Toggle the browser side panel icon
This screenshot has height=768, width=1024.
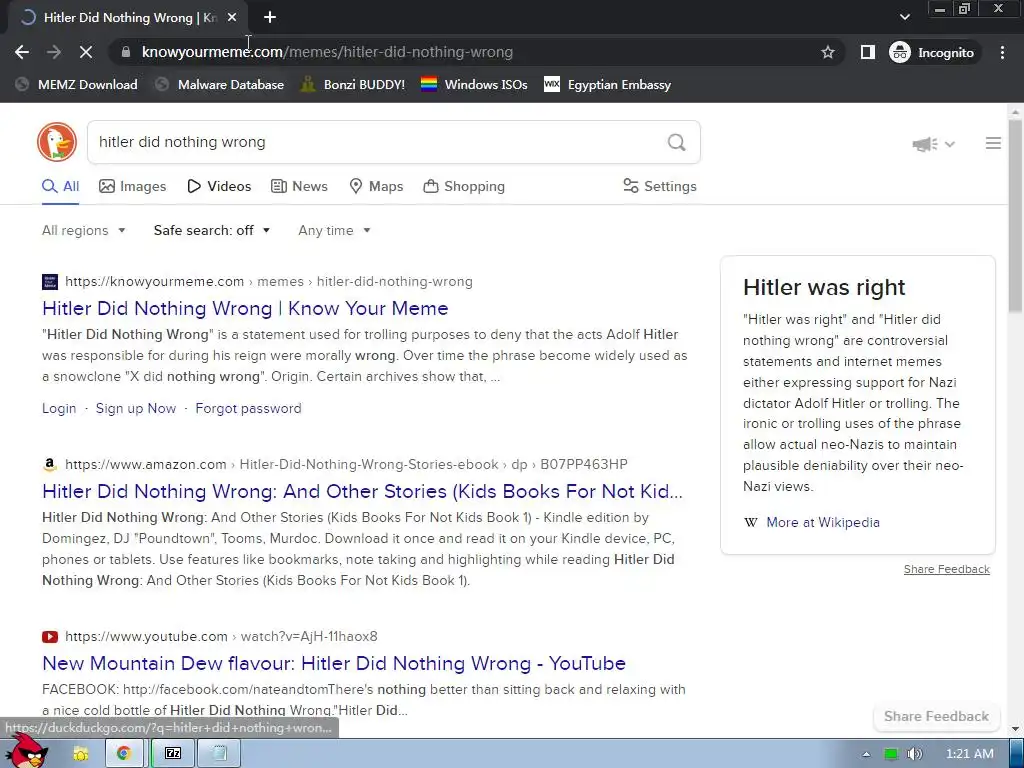pyautogui.click(x=867, y=52)
